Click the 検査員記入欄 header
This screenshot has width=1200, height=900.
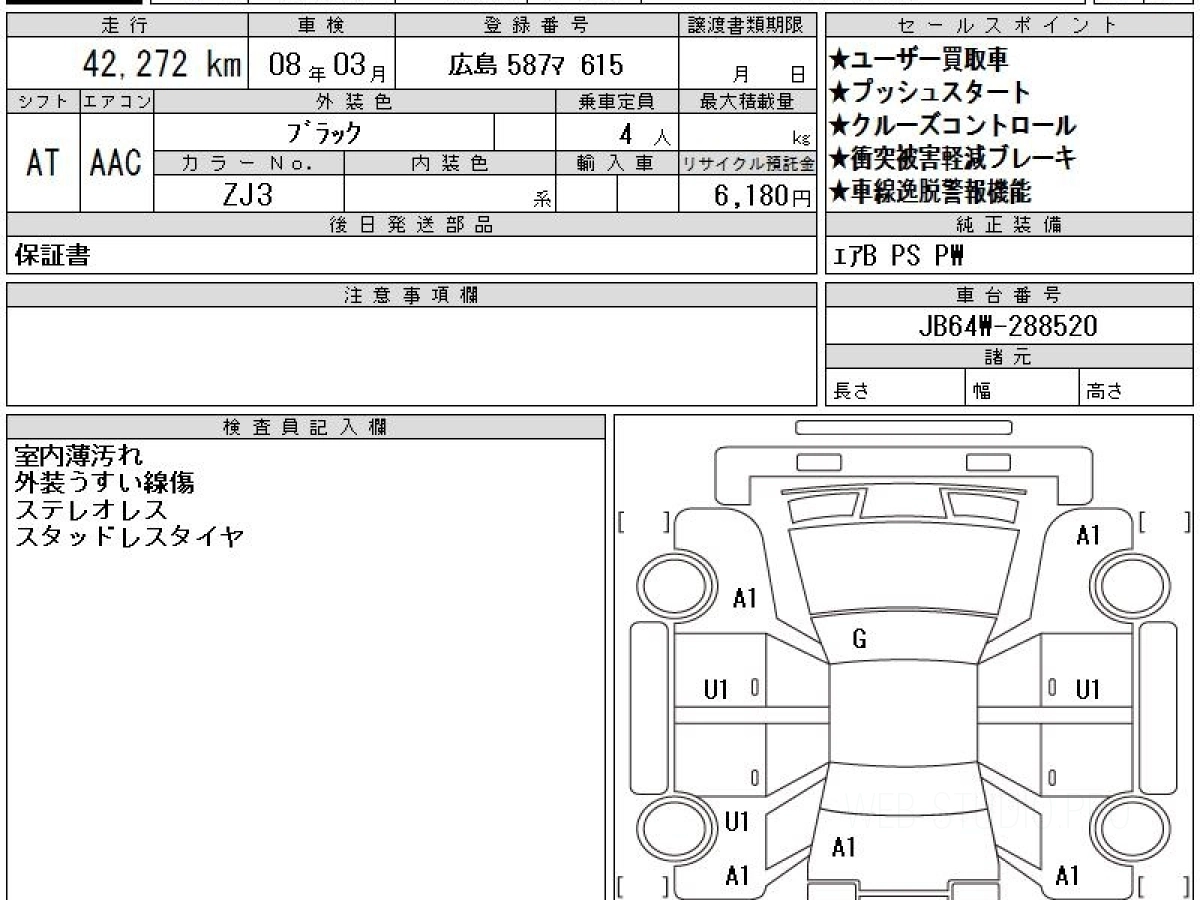[306, 427]
